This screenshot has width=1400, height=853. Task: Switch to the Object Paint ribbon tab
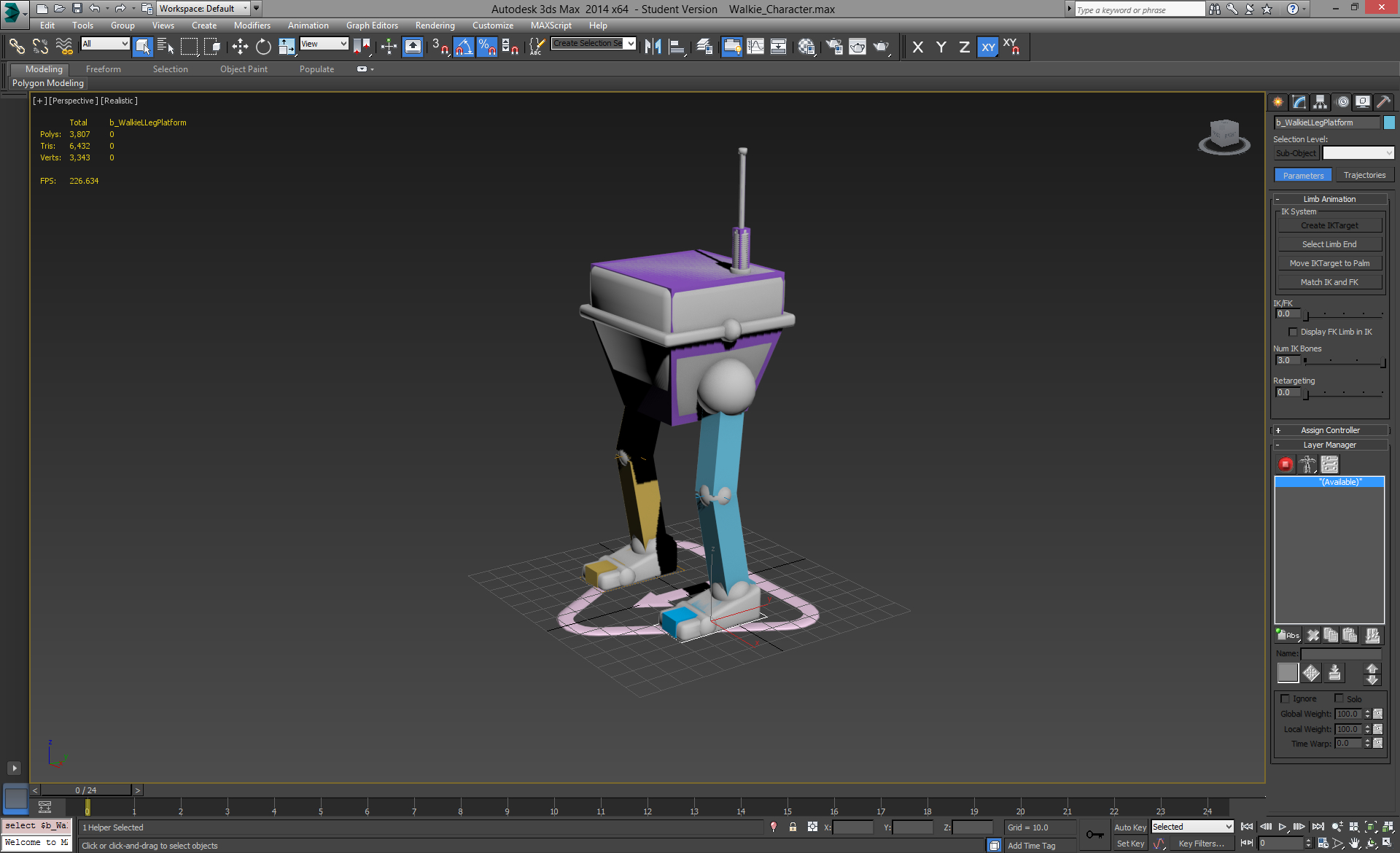point(244,69)
